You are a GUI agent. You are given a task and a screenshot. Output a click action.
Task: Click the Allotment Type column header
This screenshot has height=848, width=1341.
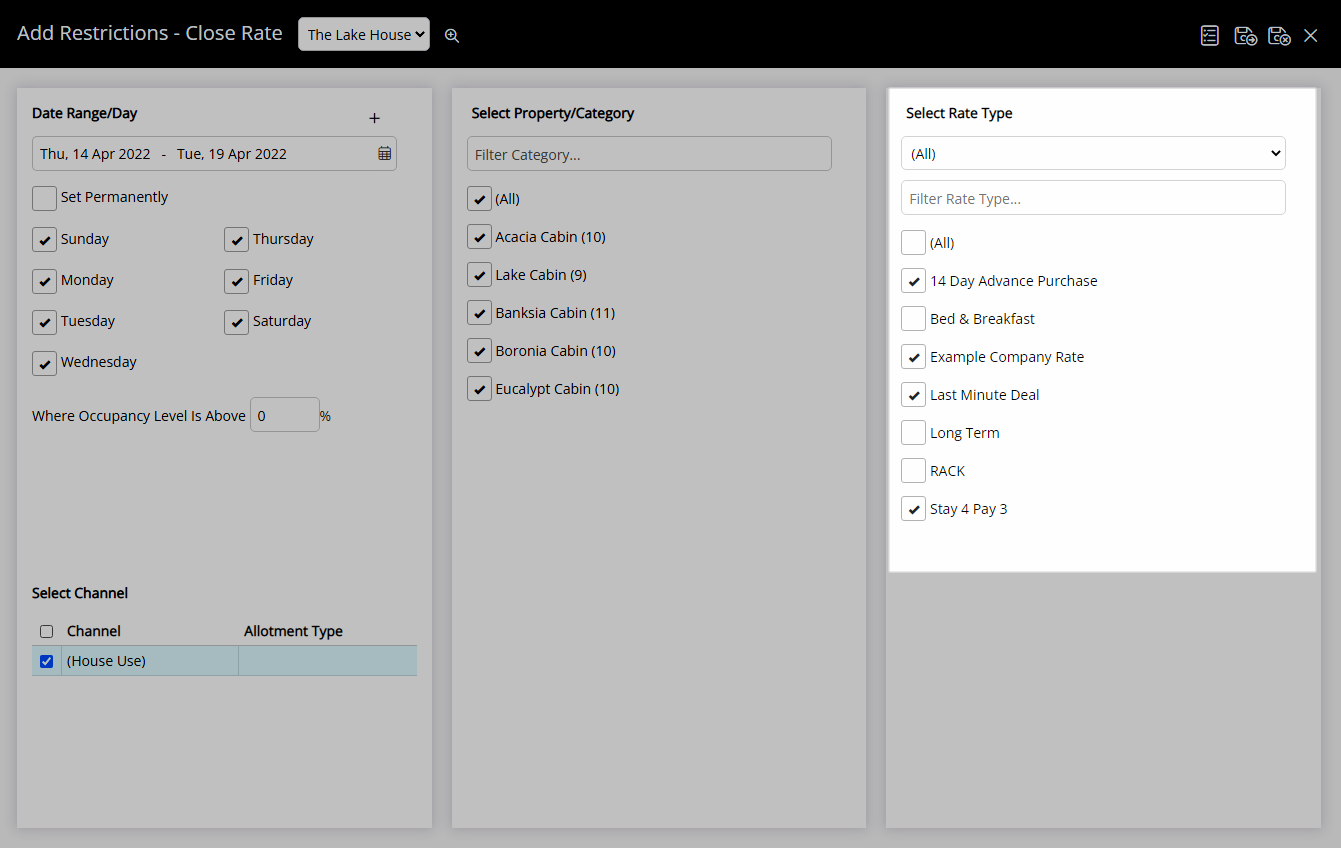pyautogui.click(x=293, y=631)
